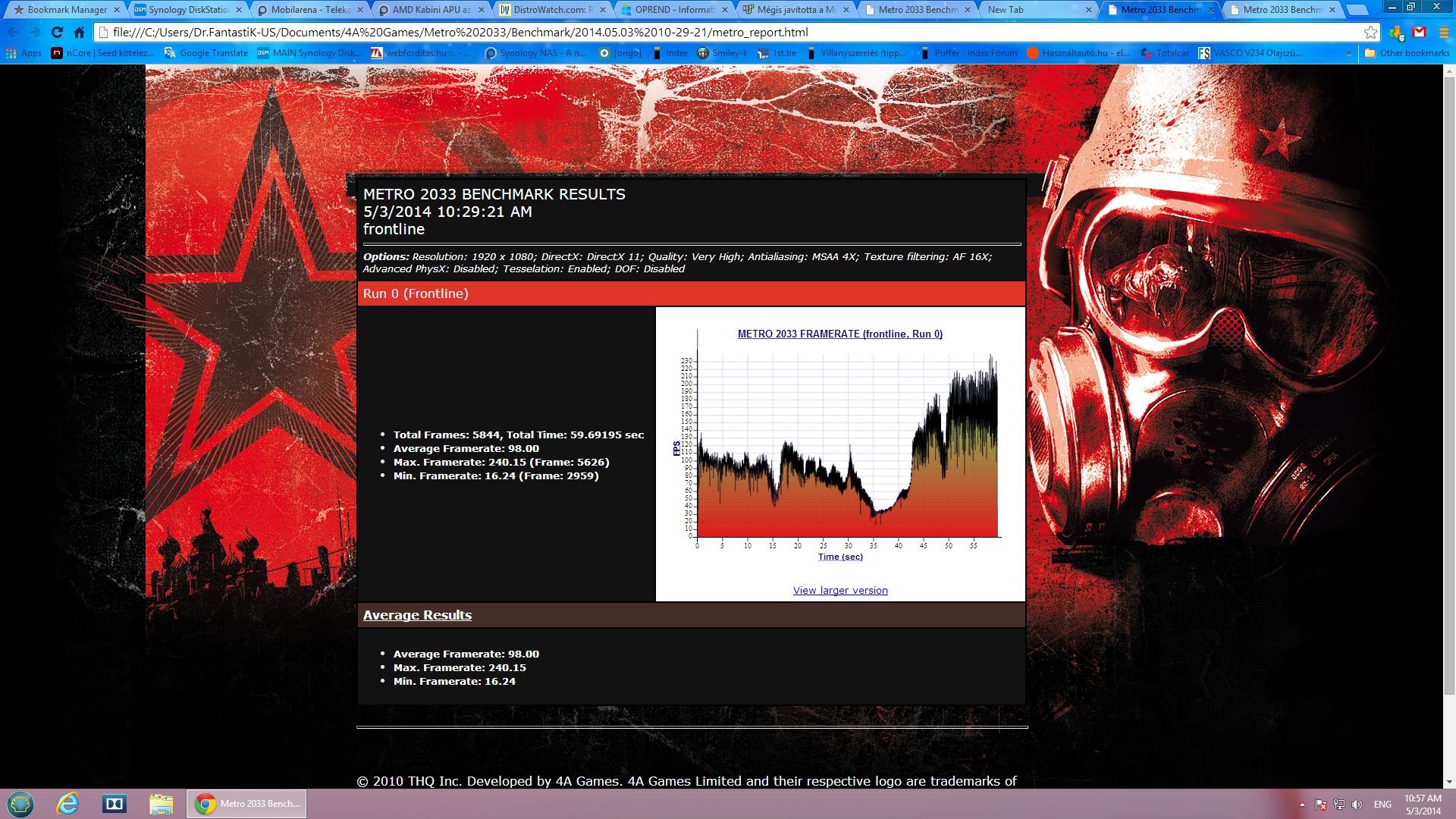
Task: Open the MAIN Synology Disk bookmark
Action: 310,53
